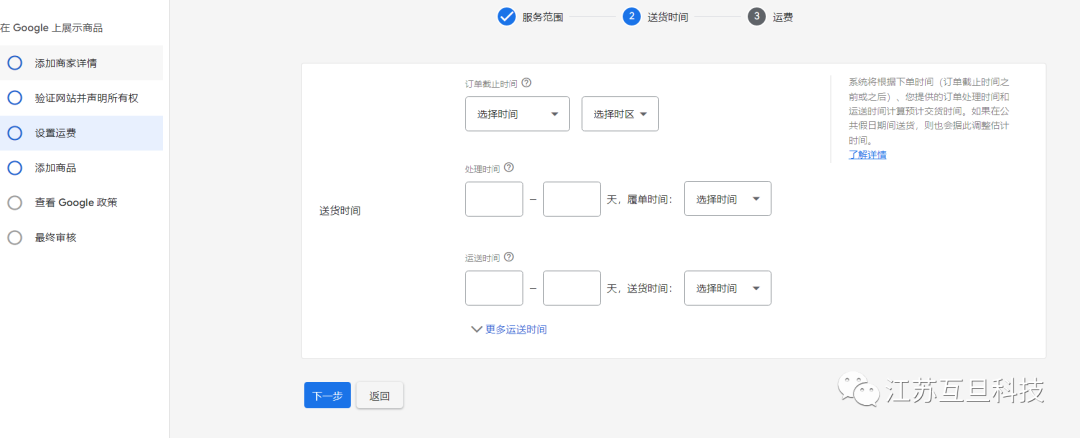Click the step 2 送货时间 circle icon
Screen dimensions: 1080x438
coord(631,16)
